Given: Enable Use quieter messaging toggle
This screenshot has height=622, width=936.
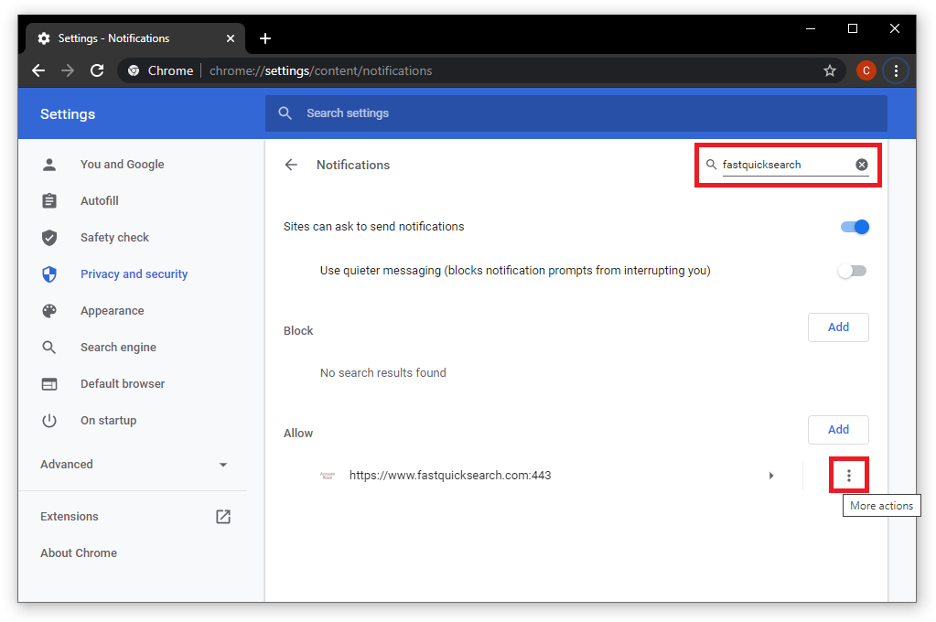Looking at the screenshot, I should click(852, 271).
